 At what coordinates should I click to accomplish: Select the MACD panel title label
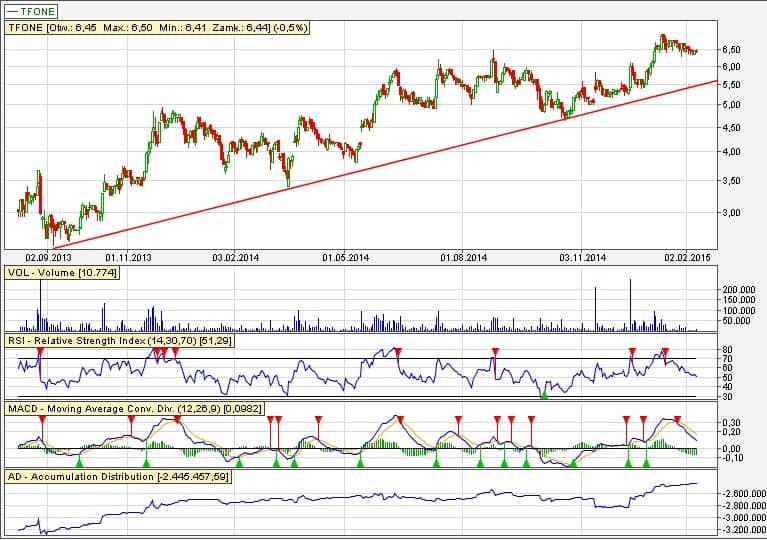point(132,410)
